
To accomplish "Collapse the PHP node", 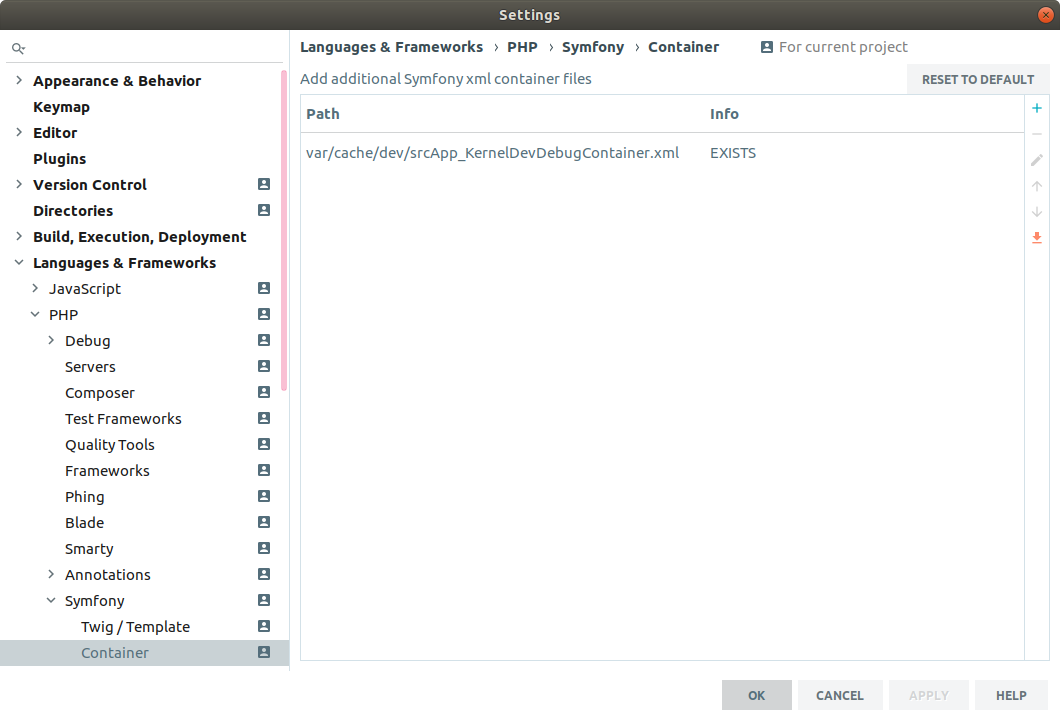I will 35,314.
